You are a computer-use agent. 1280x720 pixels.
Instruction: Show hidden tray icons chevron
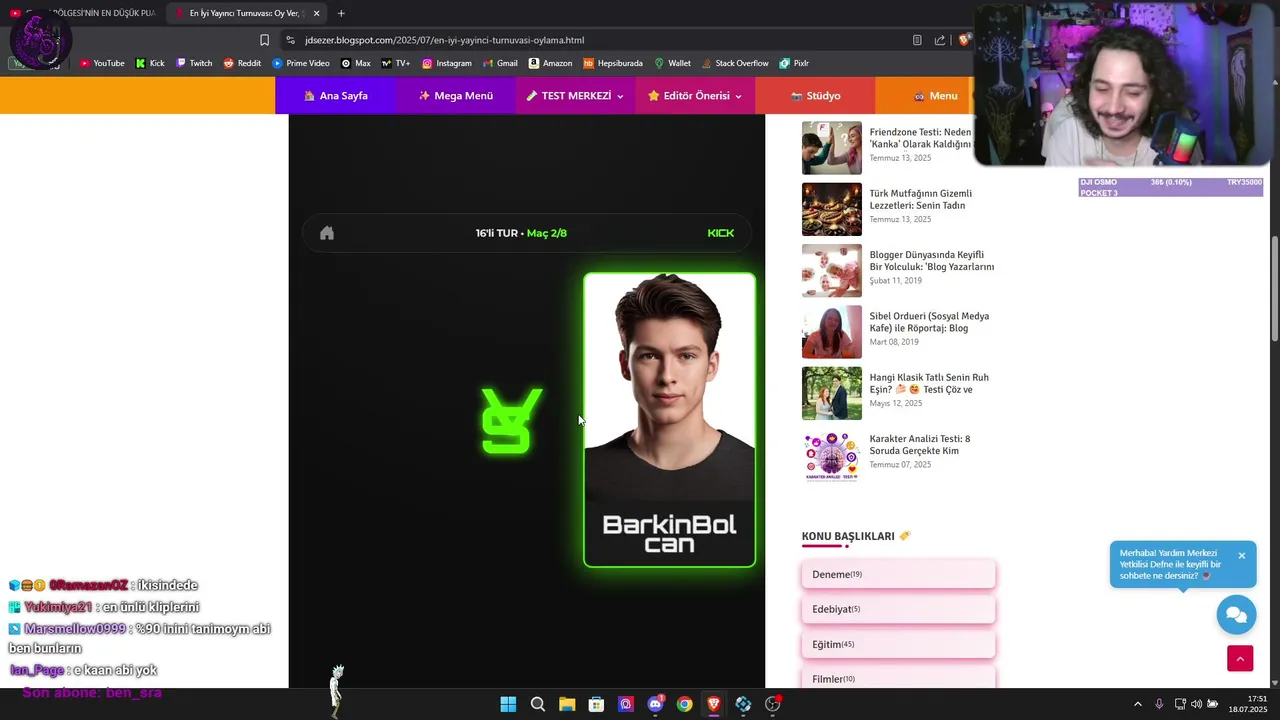point(1137,704)
